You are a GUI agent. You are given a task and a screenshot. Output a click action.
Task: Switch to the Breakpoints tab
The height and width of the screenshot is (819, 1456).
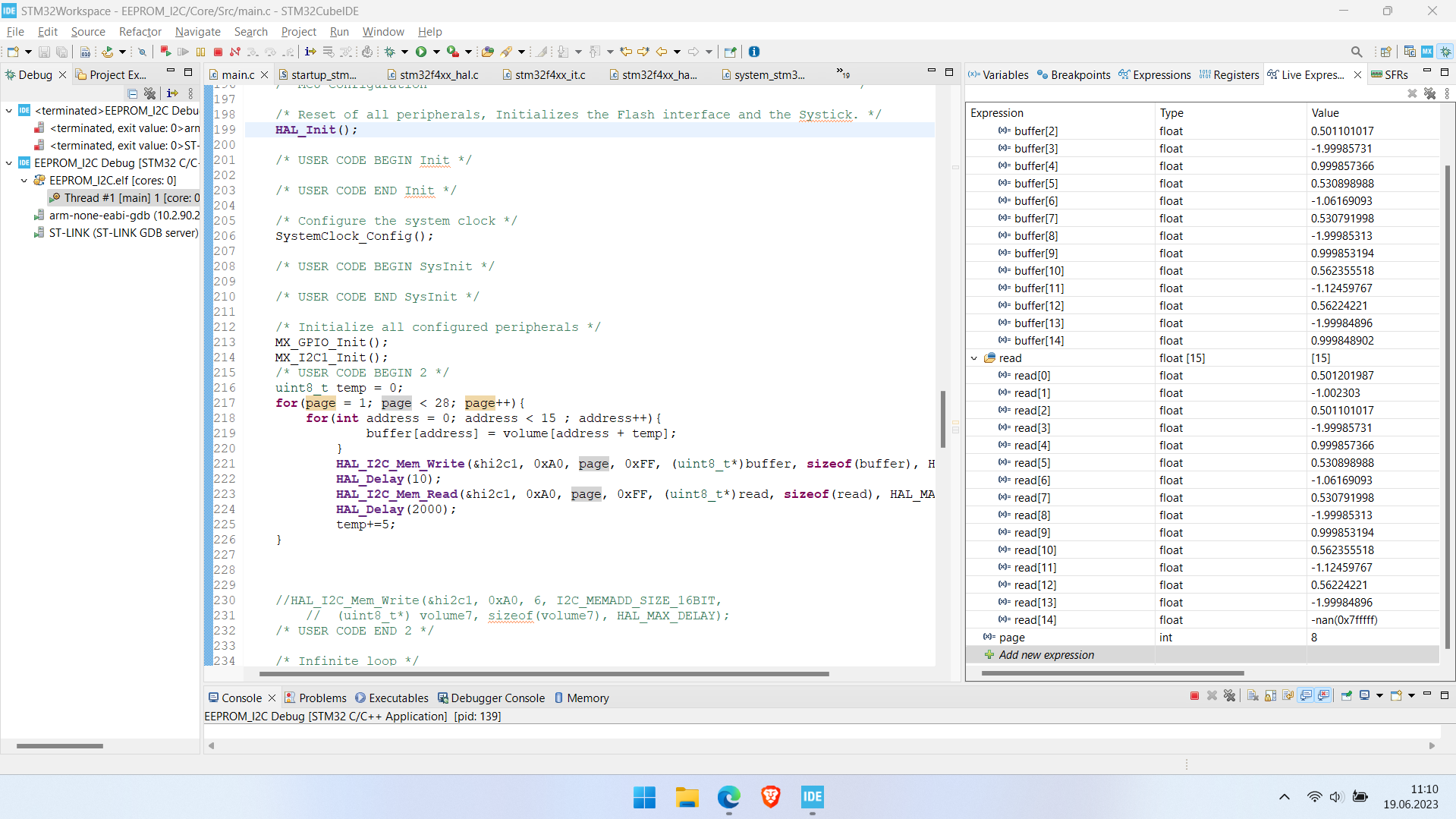(x=1073, y=74)
